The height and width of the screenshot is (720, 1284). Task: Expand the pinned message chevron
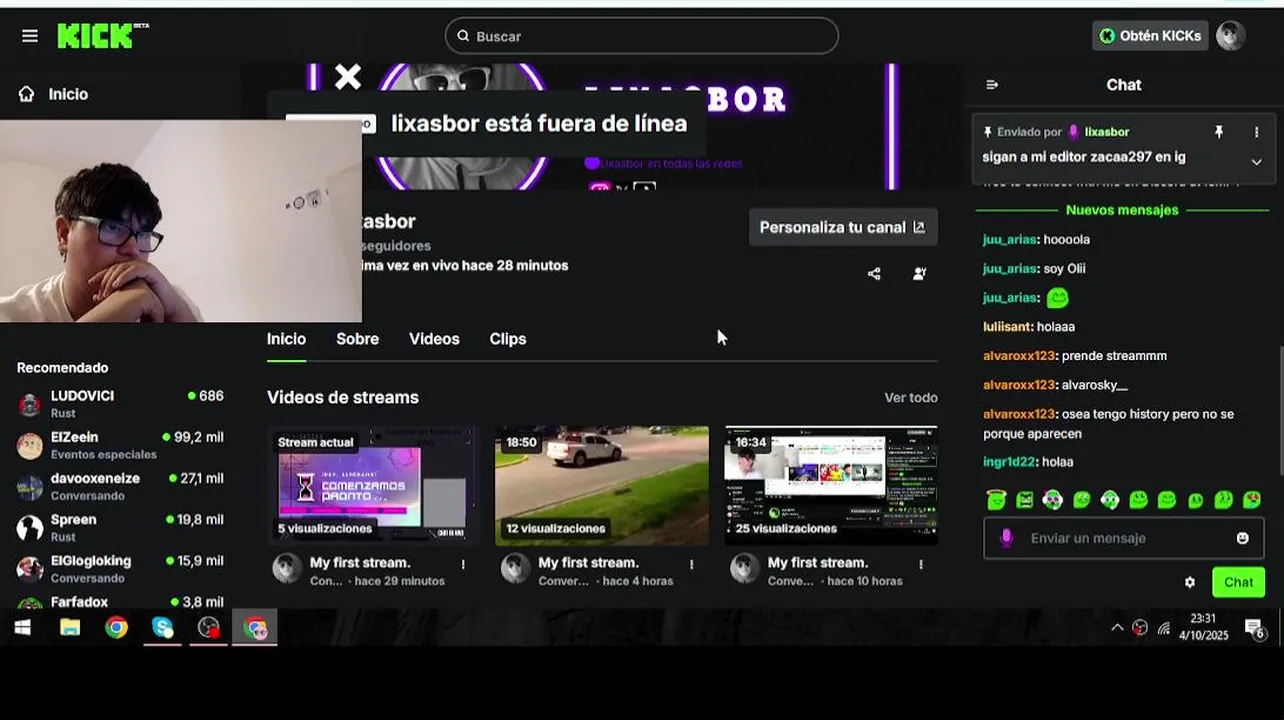(1257, 162)
